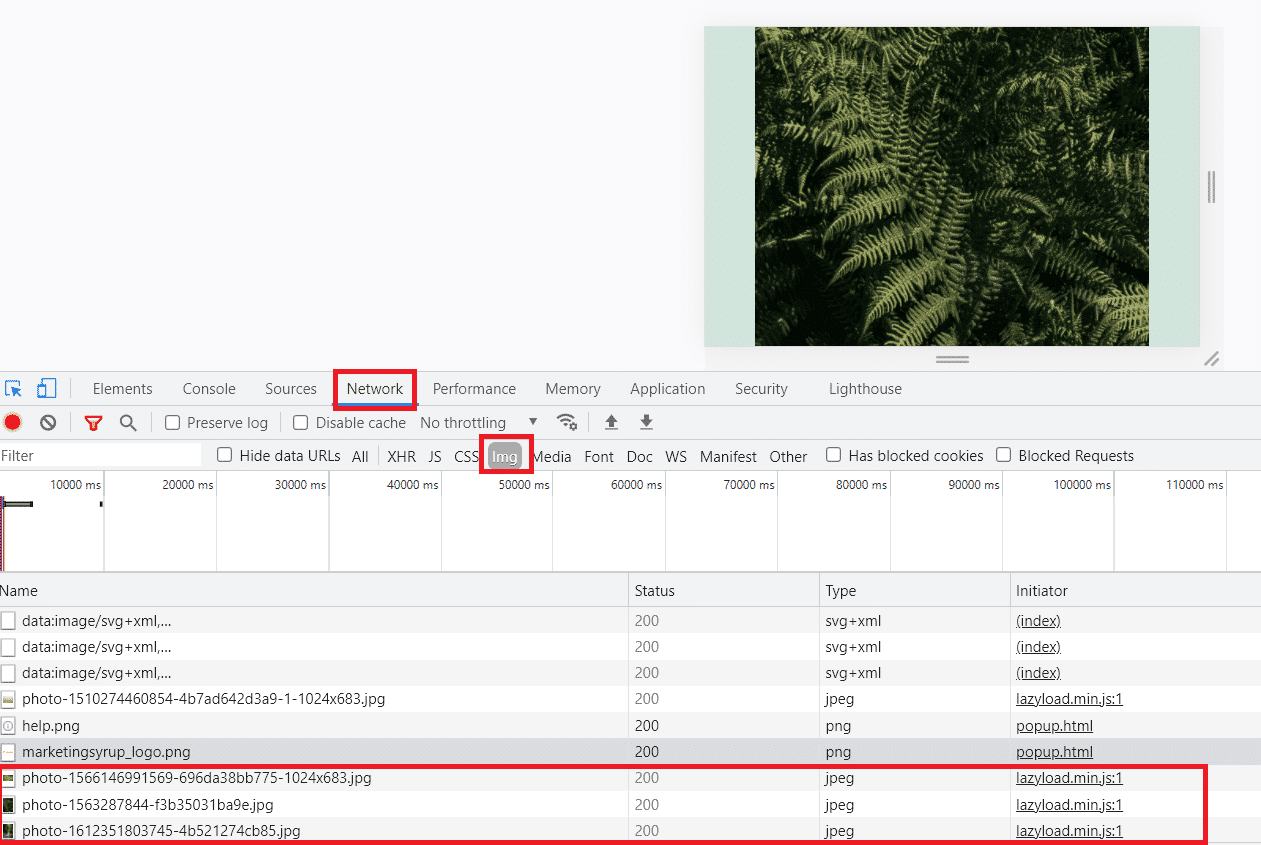Stop recording network log red button
The height and width of the screenshot is (845, 1261).
pos(13,423)
